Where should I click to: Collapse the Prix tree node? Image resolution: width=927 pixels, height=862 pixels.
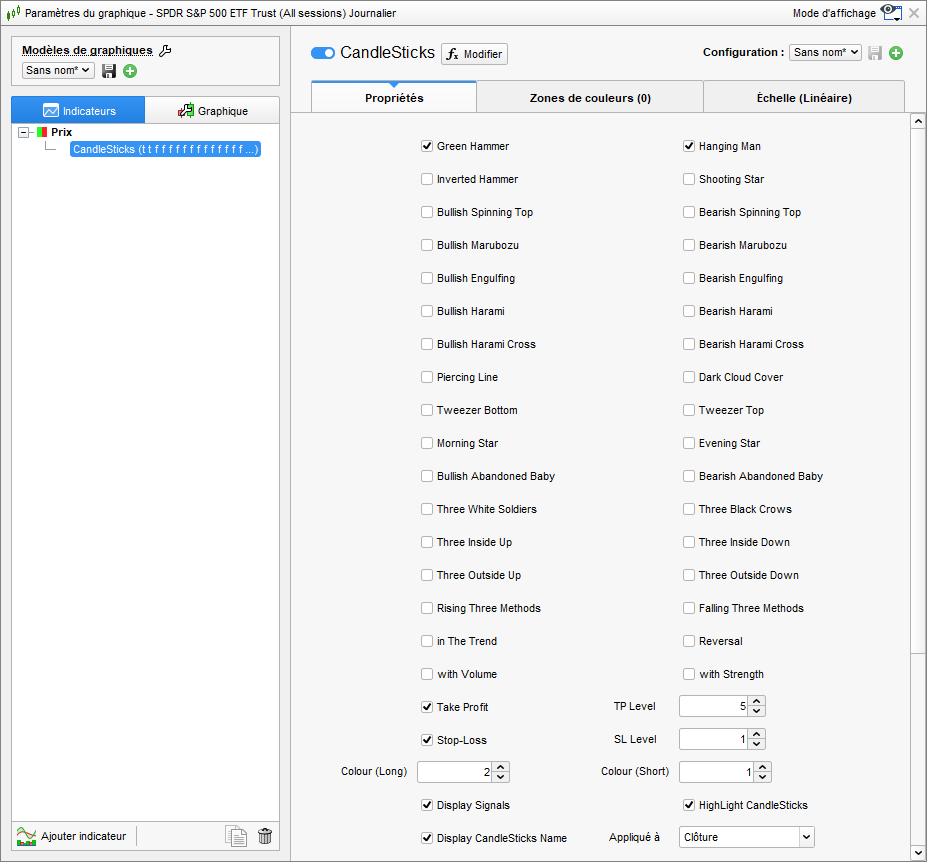pyautogui.click(x=24, y=132)
